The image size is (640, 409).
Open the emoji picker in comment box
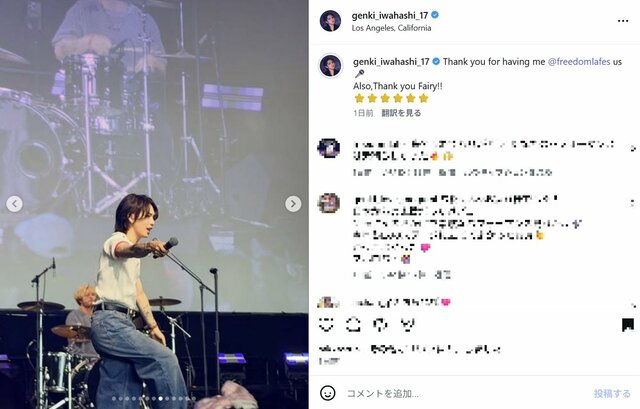coord(327,393)
